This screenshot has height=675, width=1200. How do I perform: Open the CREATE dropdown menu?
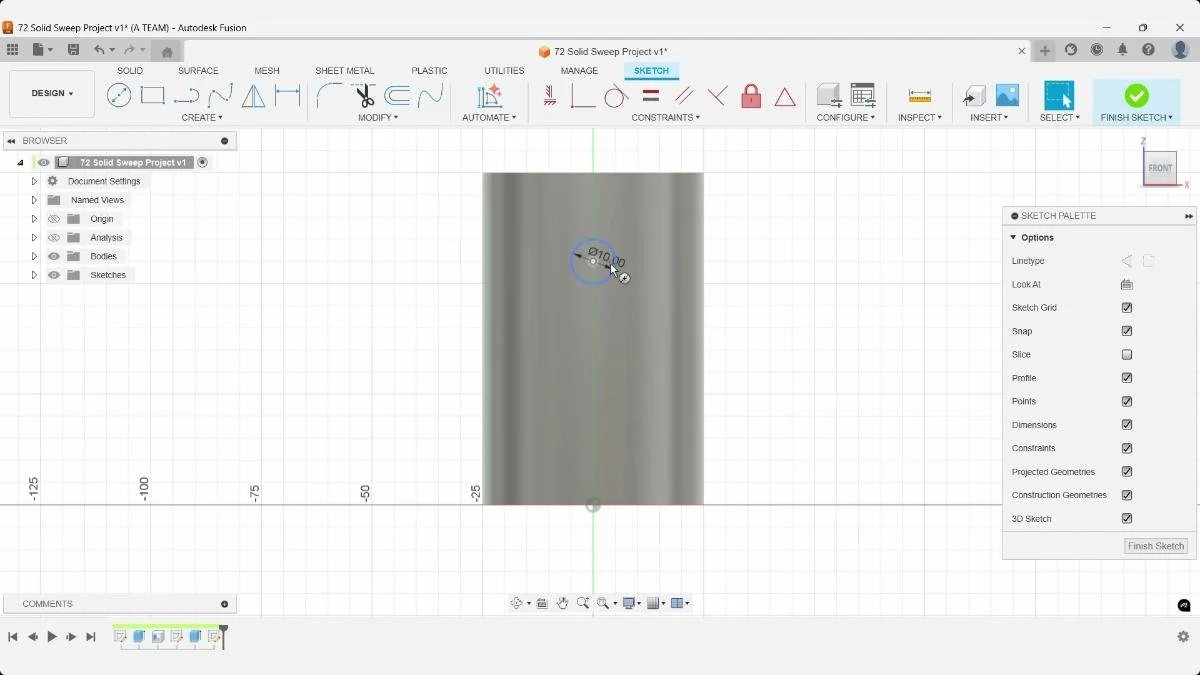[202, 117]
